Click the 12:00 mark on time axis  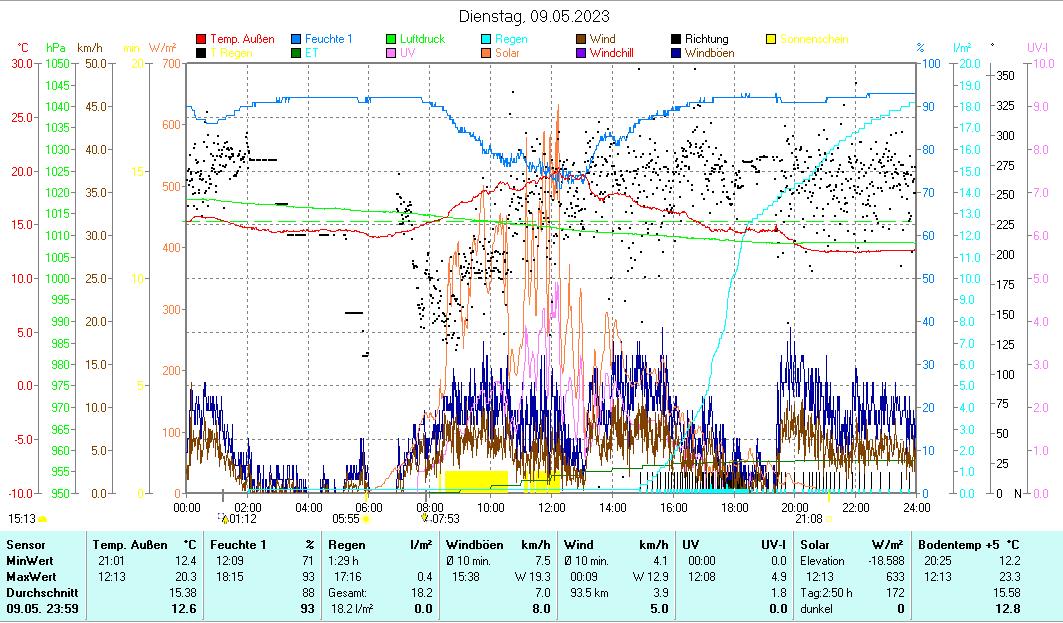pyautogui.click(x=552, y=506)
